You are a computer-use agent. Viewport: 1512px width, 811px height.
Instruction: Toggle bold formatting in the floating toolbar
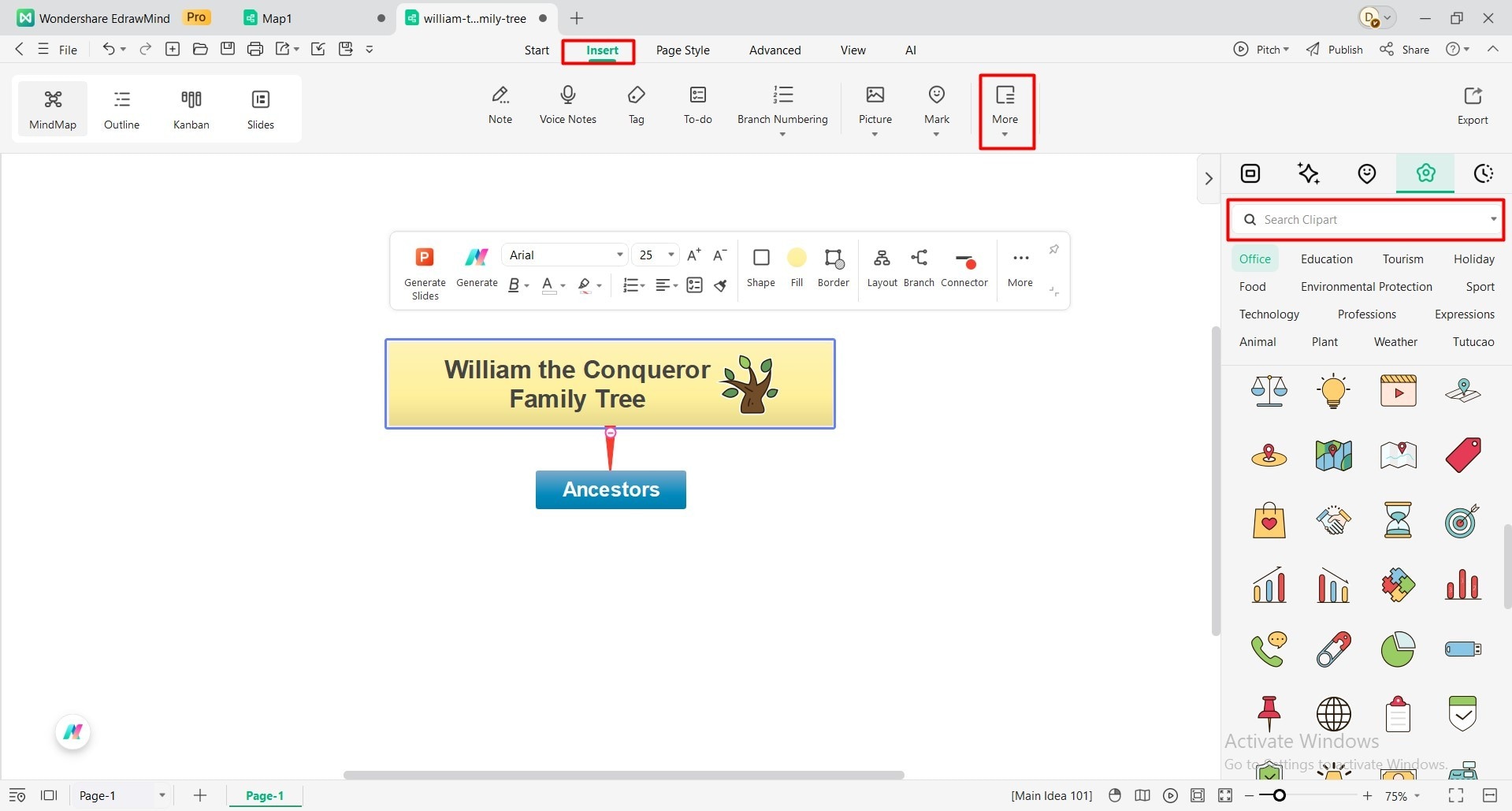coord(514,285)
